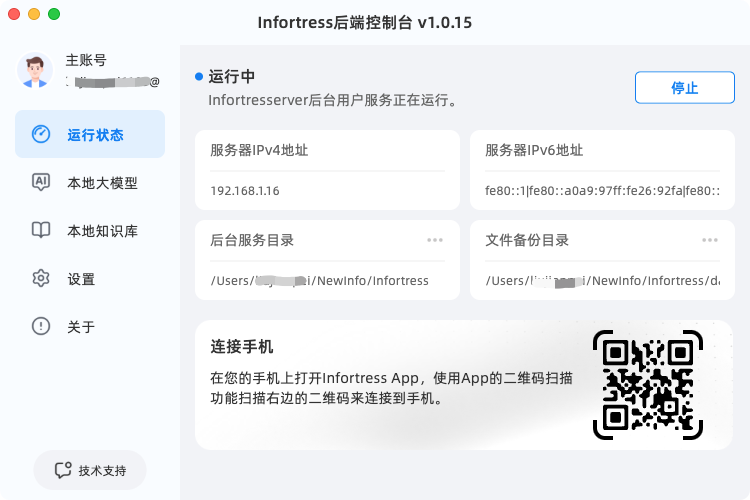Image resolution: width=750 pixels, height=500 pixels.
Task: Minimize window with yellow button
Action: tap(34, 14)
